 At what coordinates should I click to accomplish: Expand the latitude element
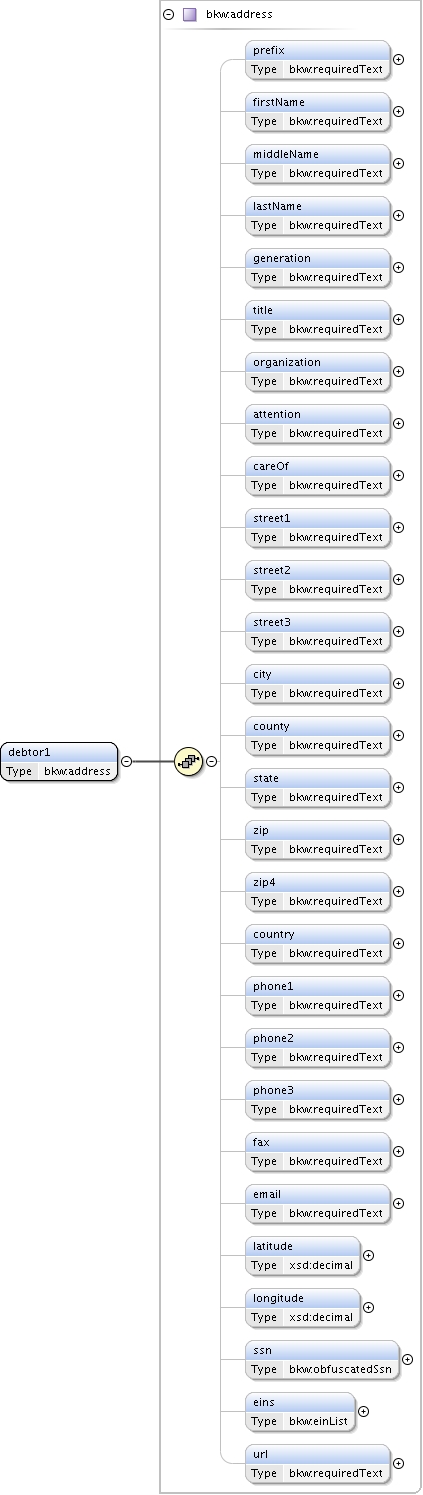point(368,1255)
